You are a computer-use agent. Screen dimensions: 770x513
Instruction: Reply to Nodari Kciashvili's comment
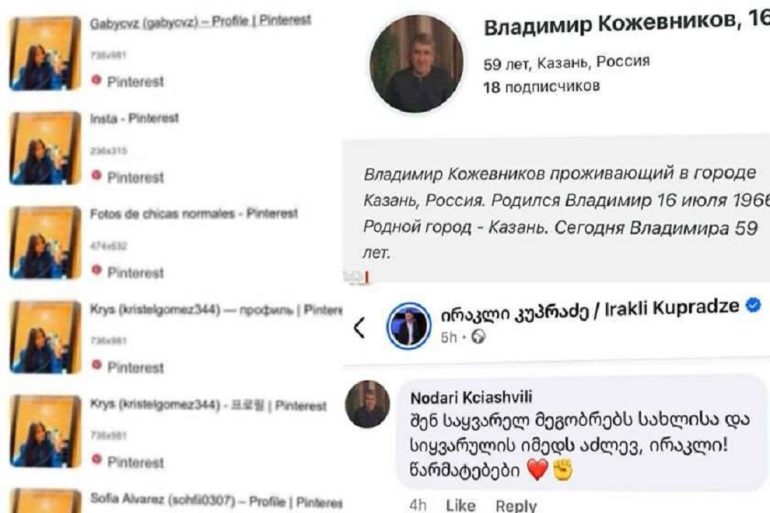click(516, 506)
